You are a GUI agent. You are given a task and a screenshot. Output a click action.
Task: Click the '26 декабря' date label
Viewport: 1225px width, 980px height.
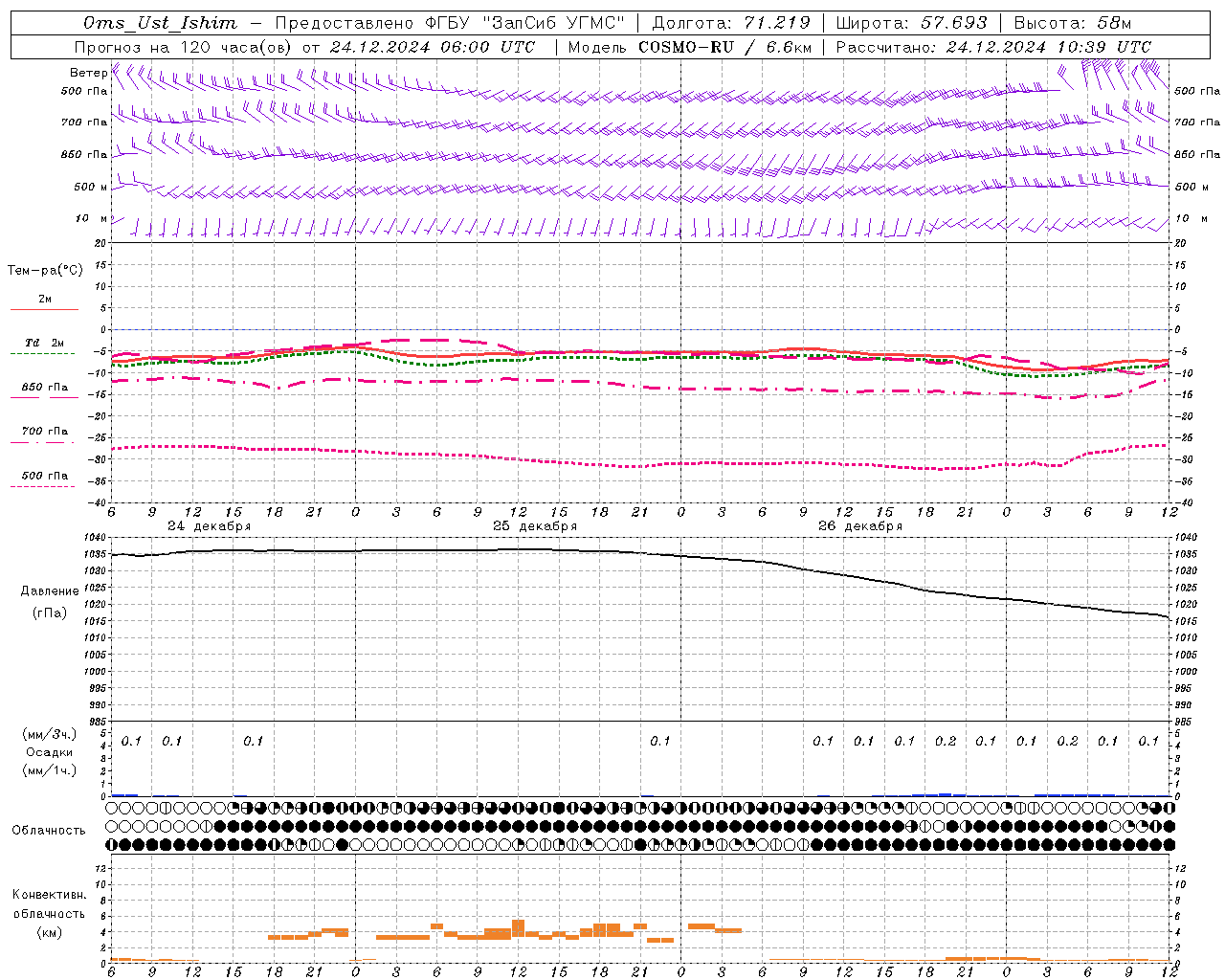[x=860, y=526]
